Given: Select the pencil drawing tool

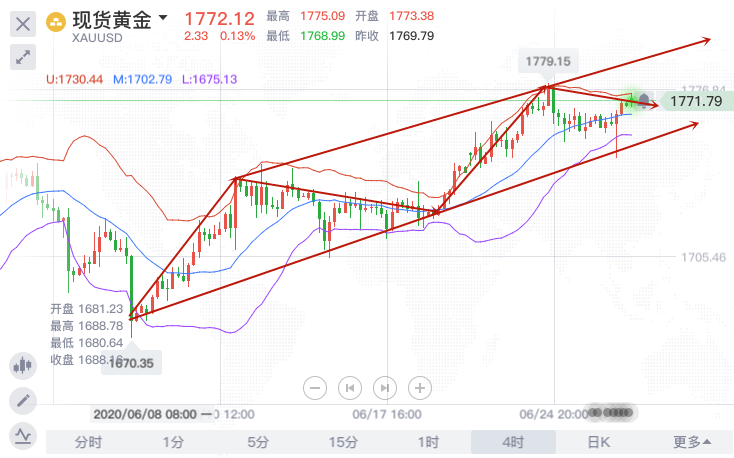Looking at the screenshot, I should pyautogui.click(x=23, y=401).
